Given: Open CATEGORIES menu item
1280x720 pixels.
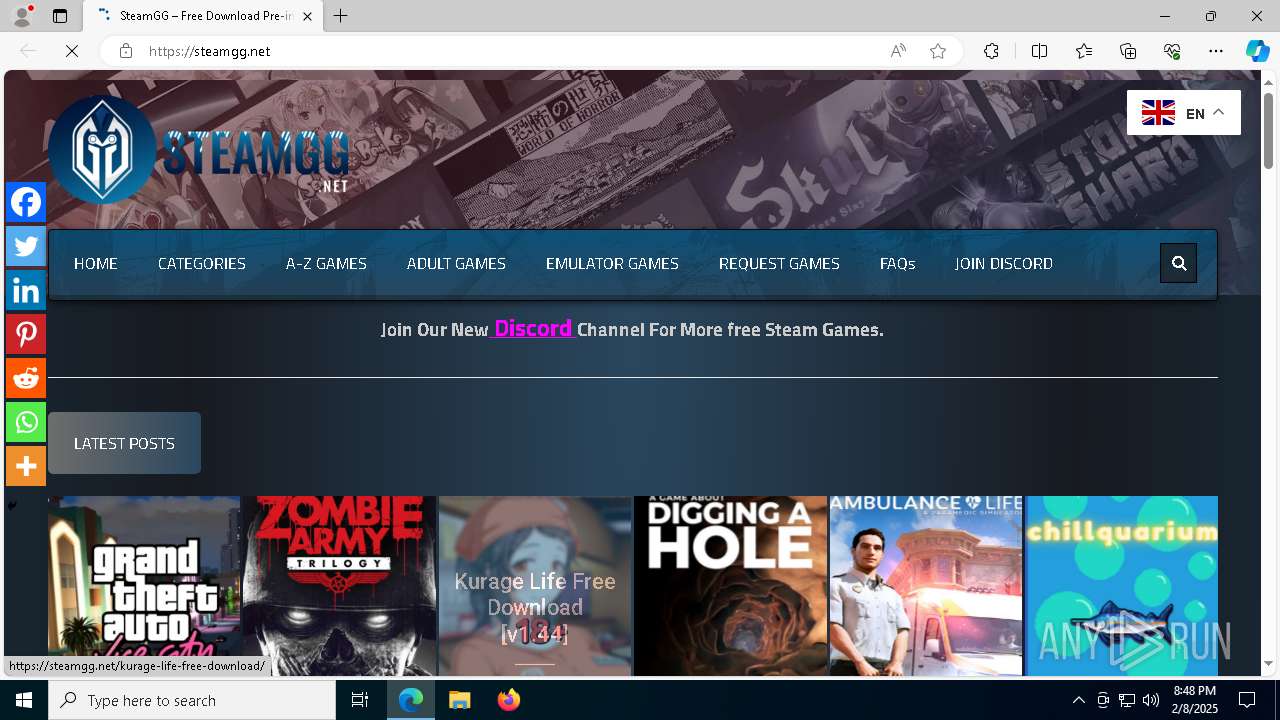Looking at the screenshot, I should click(x=202, y=263).
